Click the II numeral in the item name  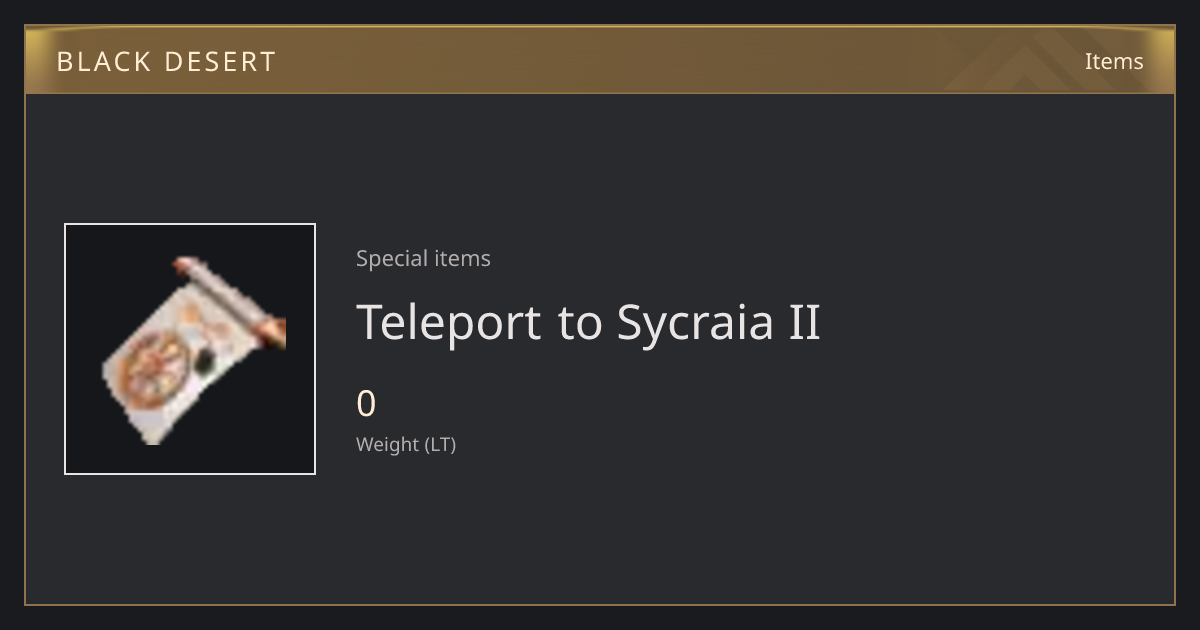[x=804, y=321]
